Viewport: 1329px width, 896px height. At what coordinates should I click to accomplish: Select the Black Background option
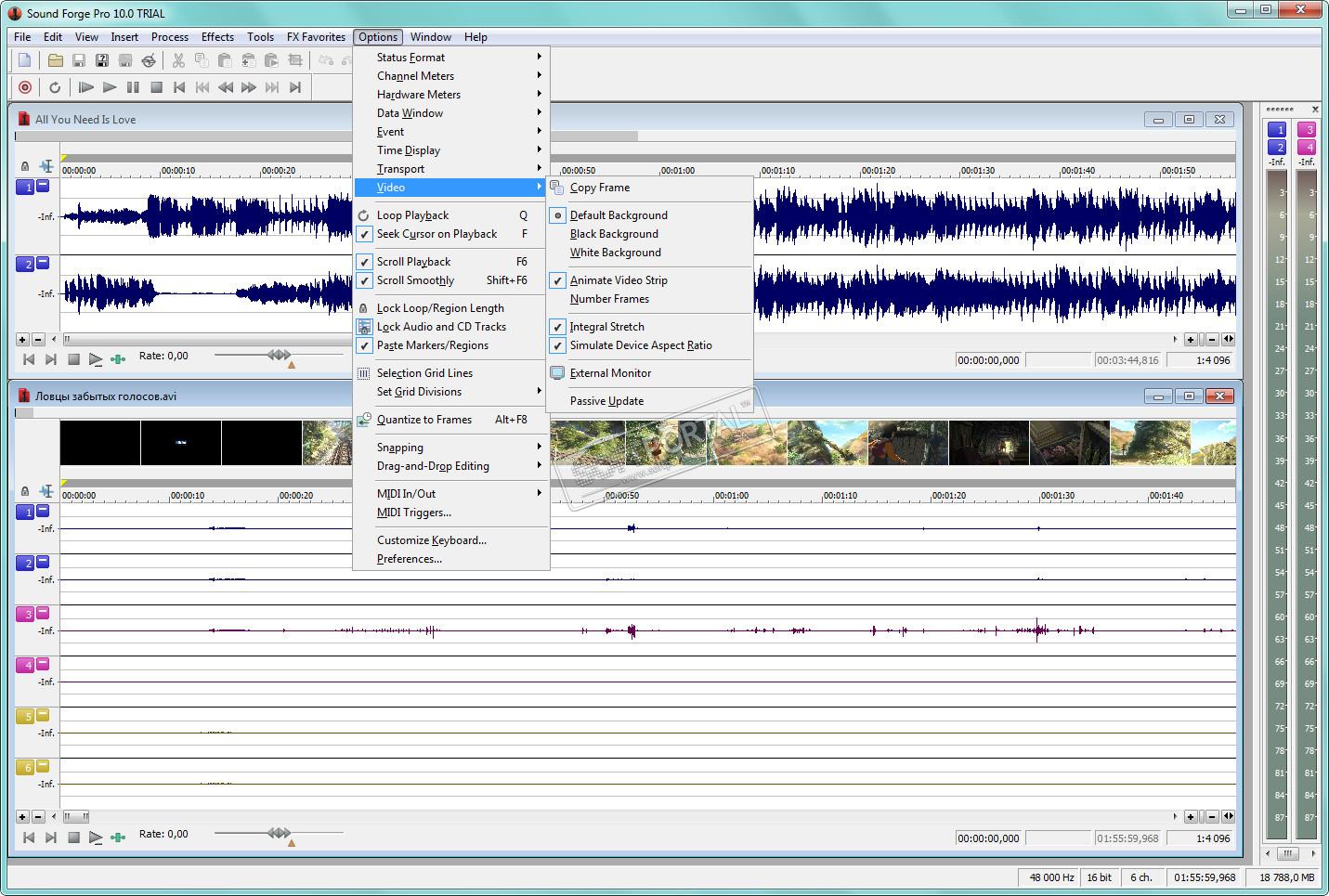[x=614, y=234]
